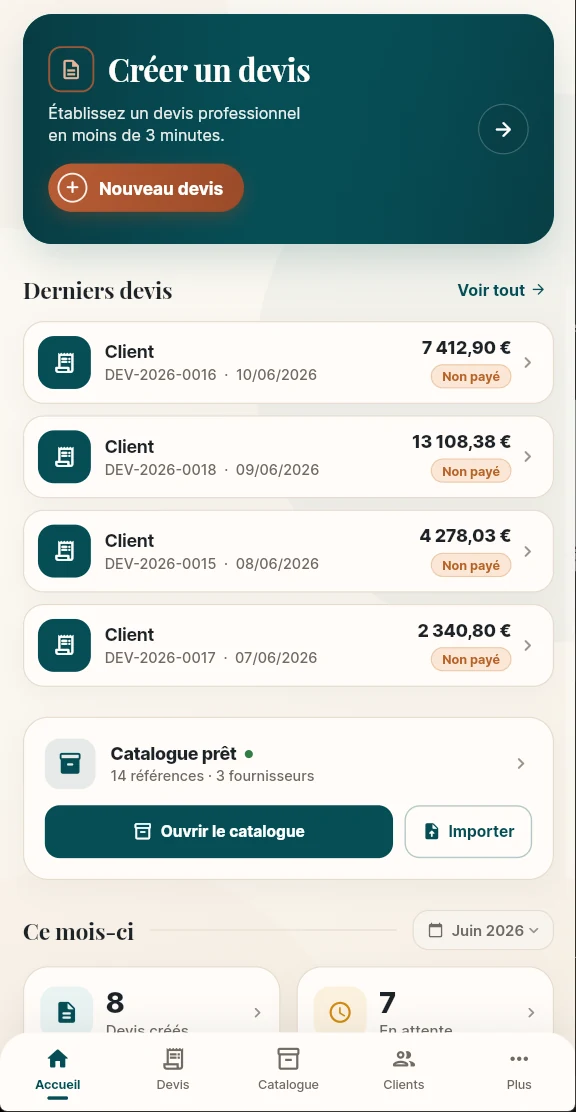Click the Nouveau devis button
The height and width of the screenshot is (1112, 576).
[146, 188]
